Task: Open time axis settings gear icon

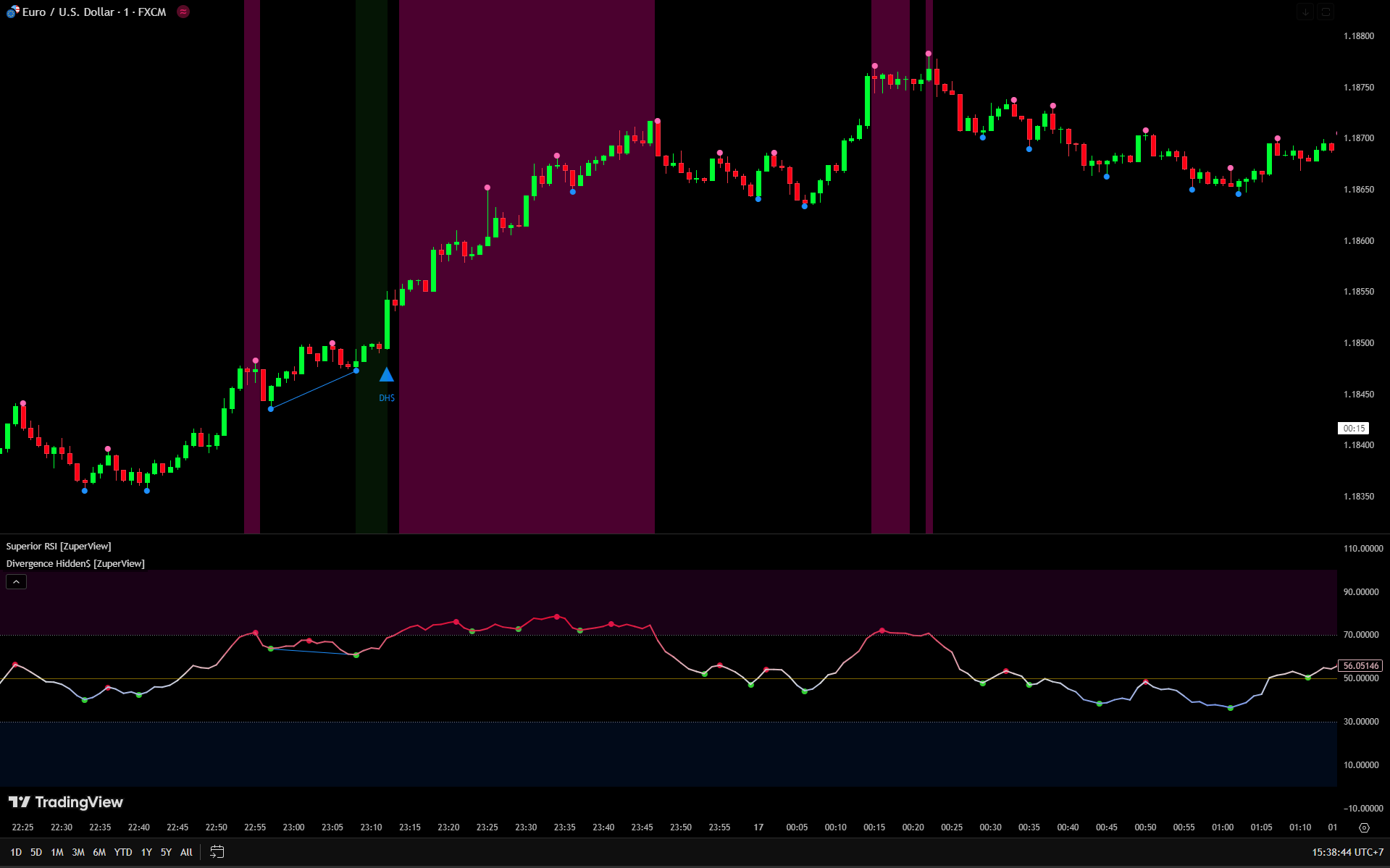Action: (1364, 827)
